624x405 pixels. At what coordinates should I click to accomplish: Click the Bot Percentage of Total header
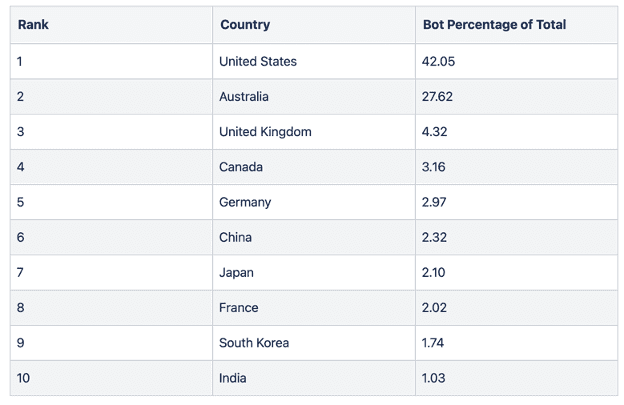[517, 25]
